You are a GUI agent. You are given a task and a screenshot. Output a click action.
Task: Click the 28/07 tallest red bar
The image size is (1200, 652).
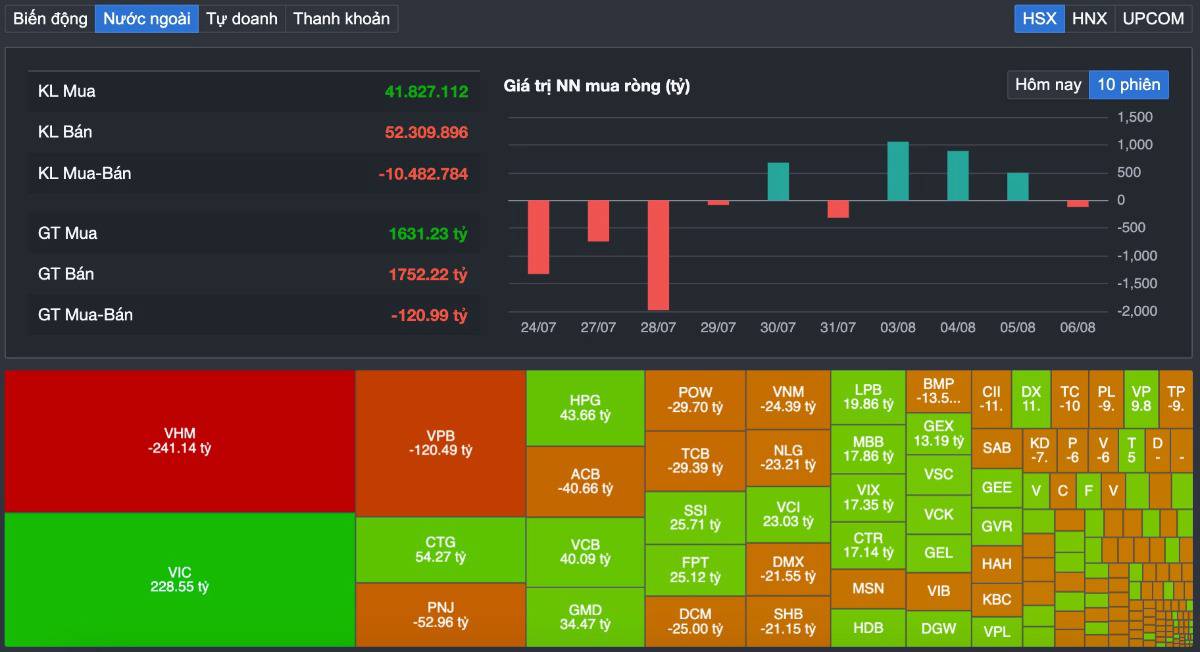tap(658, 255)
